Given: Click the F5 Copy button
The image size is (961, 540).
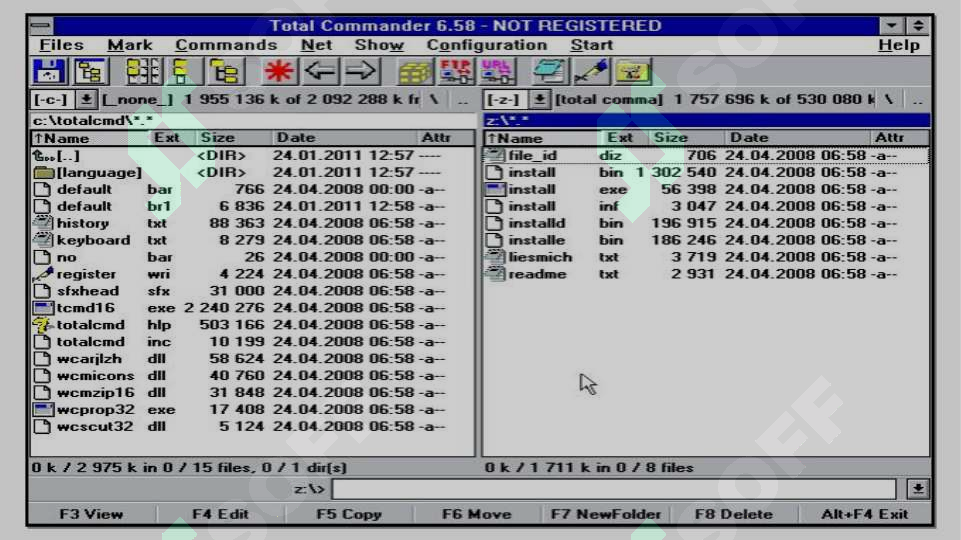Looking at the screenshot, I should click(349, 514).
